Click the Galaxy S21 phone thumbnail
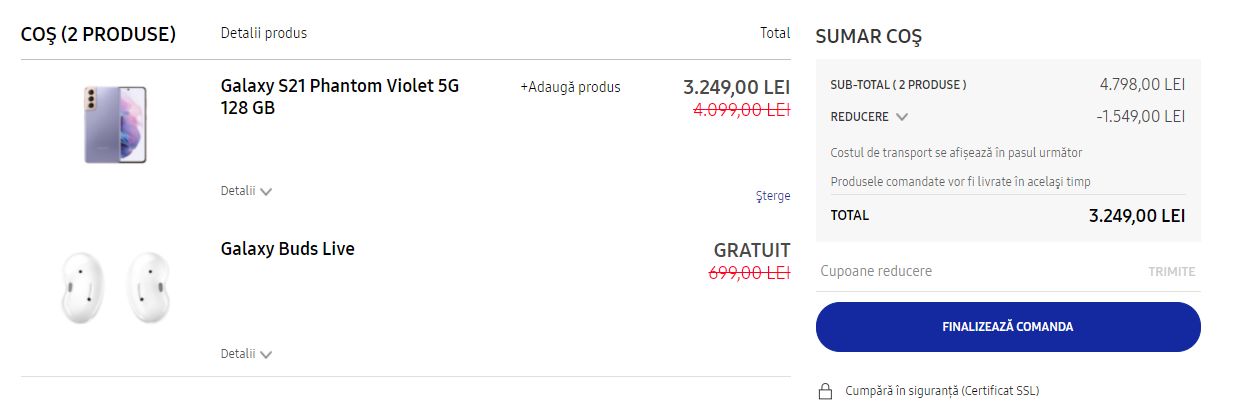Image resolution: width=1233 pixels, height=415 pixels. tap(115, 124)
